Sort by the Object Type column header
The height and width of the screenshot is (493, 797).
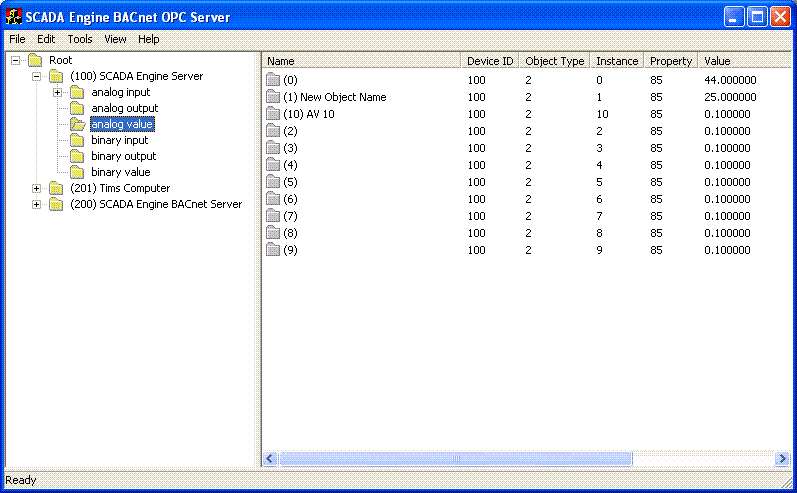(555, 61)
